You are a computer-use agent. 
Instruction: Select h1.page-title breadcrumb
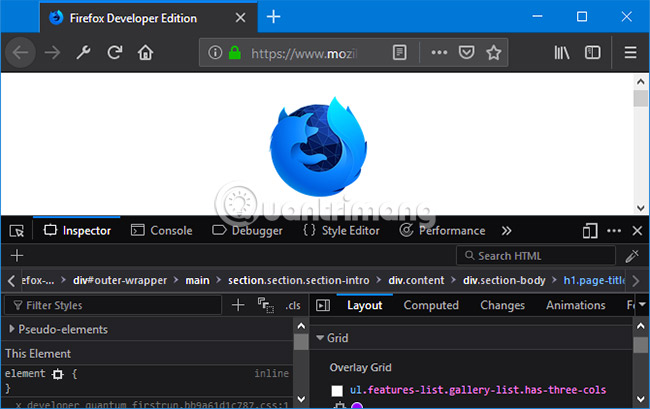click(x=594, y=281)
